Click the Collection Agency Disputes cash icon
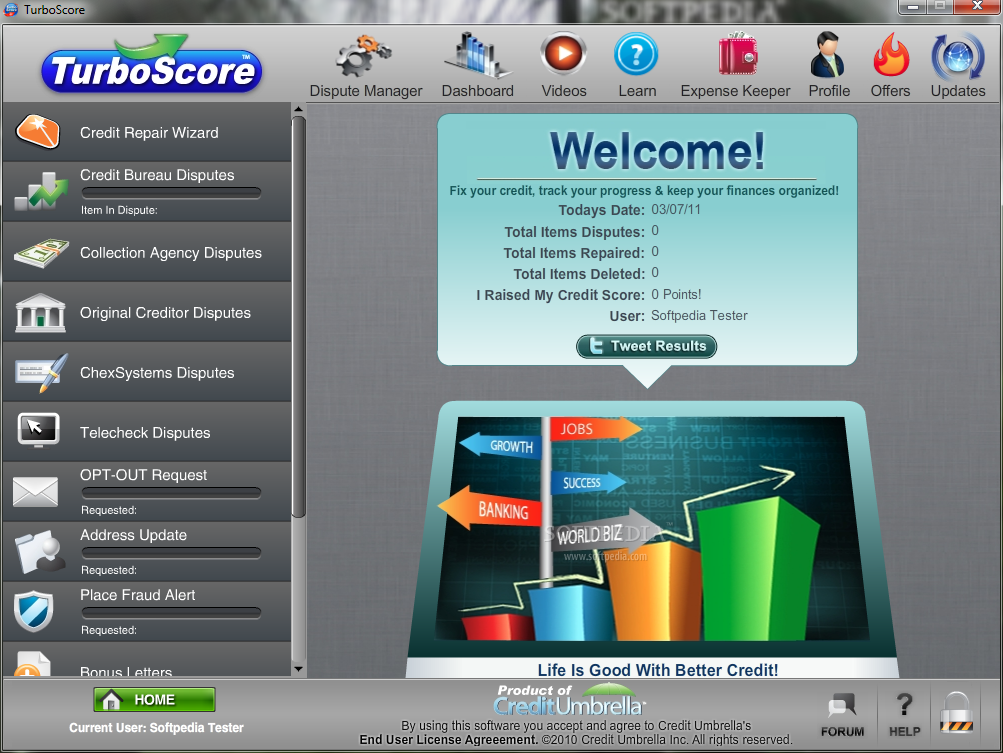The width and height of the screenshot is (1003, 753). (x=42, y=253)
